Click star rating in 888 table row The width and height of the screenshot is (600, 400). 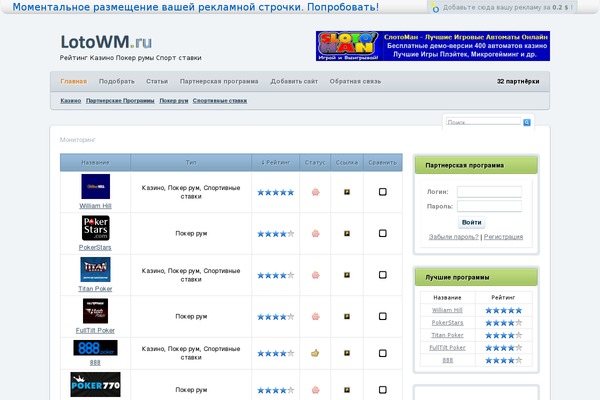276,353
